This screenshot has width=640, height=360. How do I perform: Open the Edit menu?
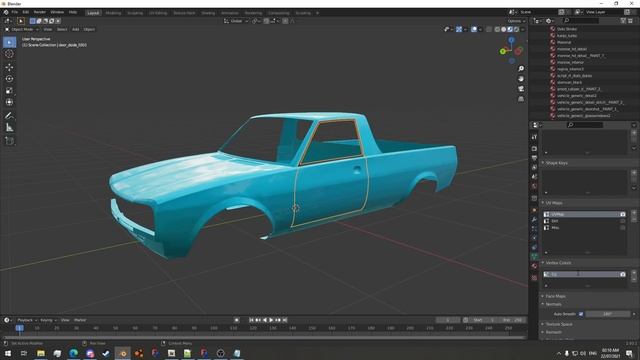click(x=26, y=12)
